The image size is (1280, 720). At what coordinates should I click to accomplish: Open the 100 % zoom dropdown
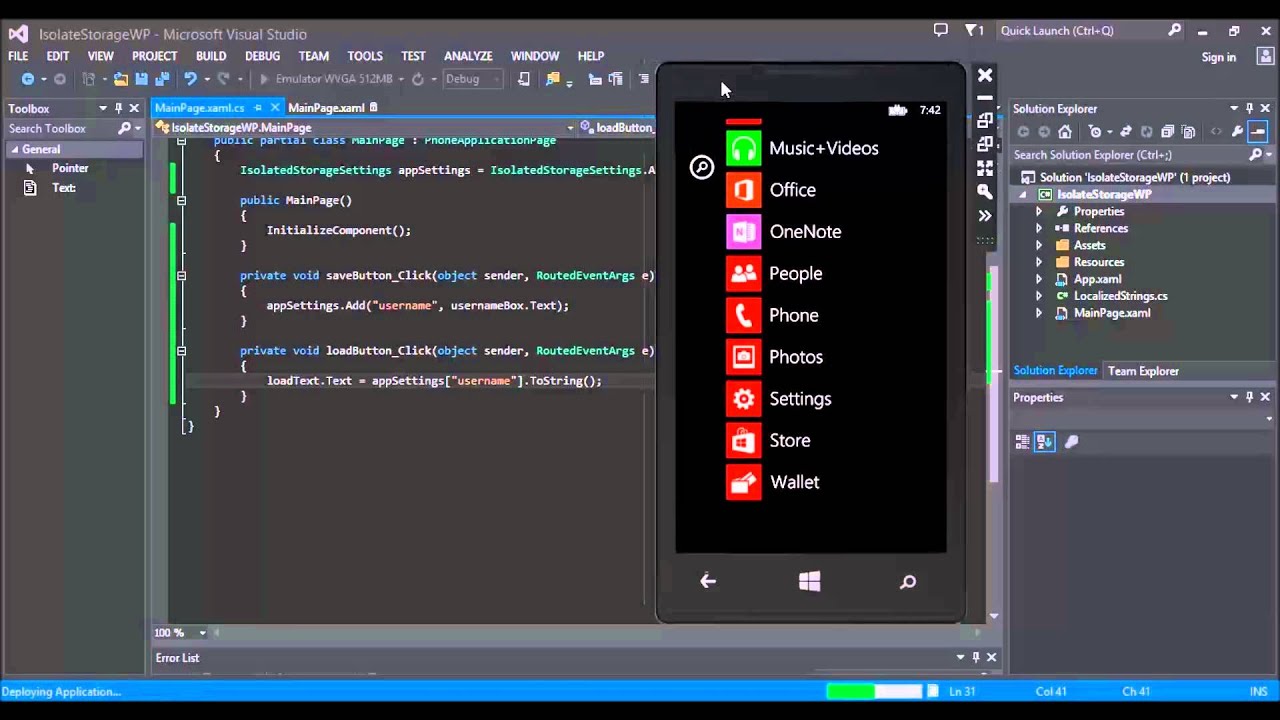coord(202,633)
